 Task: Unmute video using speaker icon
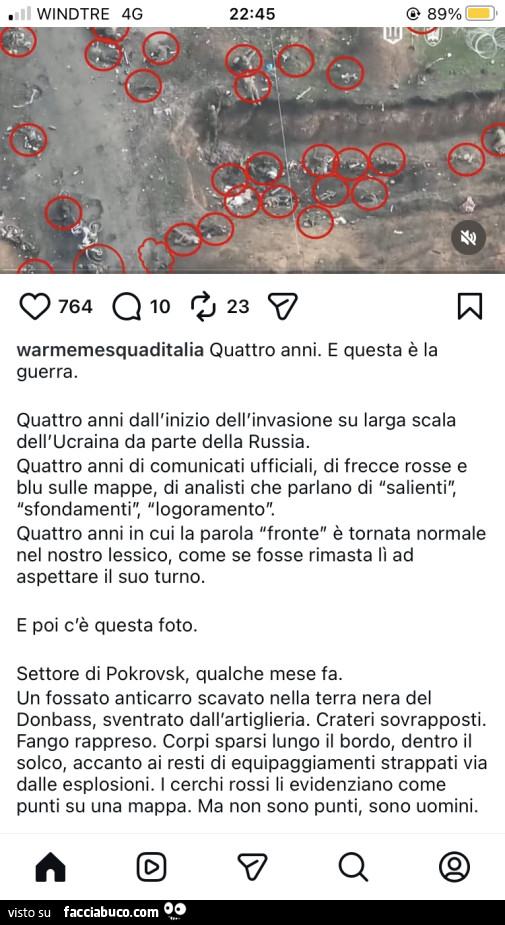click(468, 238)
